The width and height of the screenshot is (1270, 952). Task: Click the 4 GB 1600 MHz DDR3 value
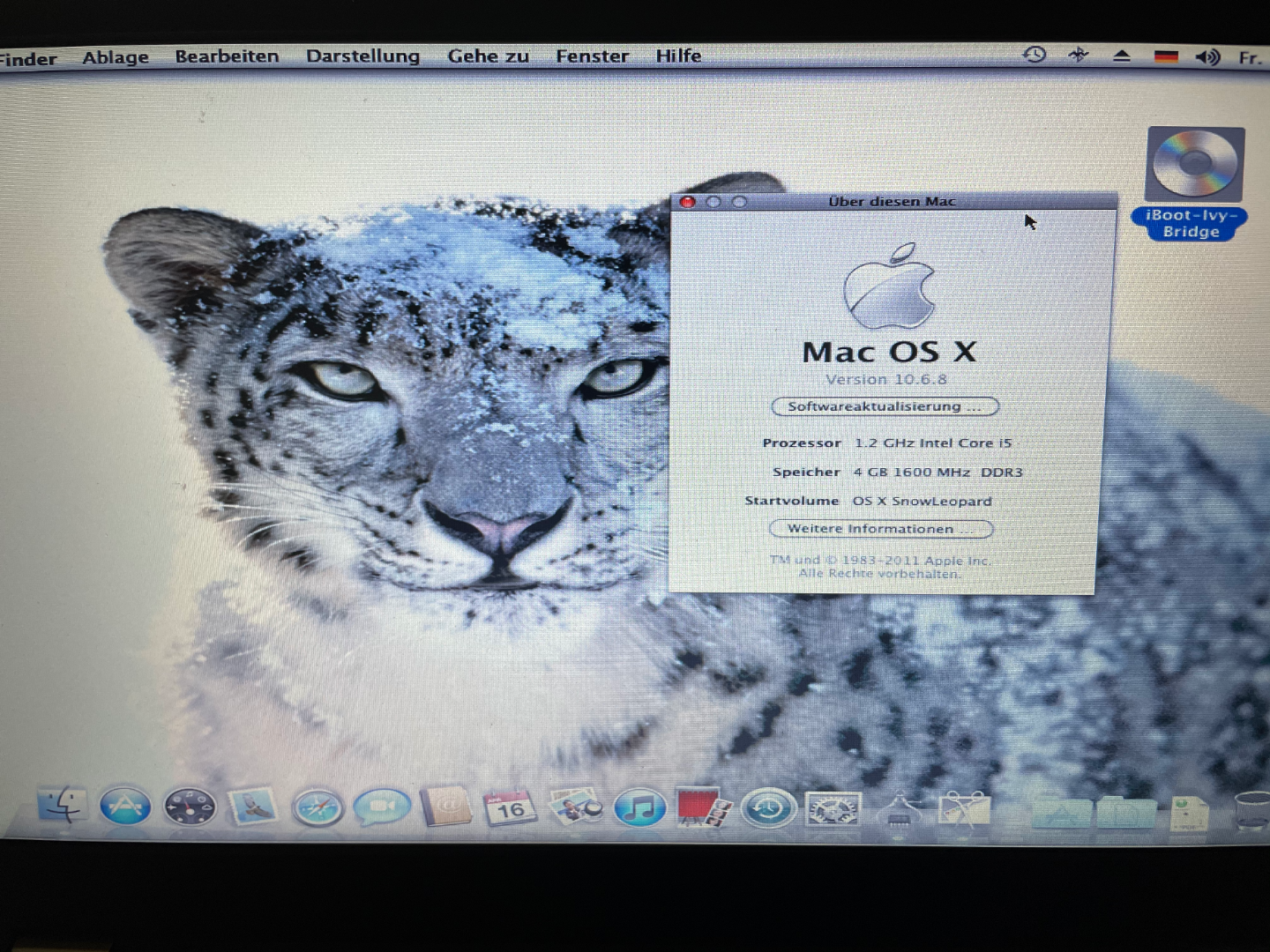[x=938, y=472]
